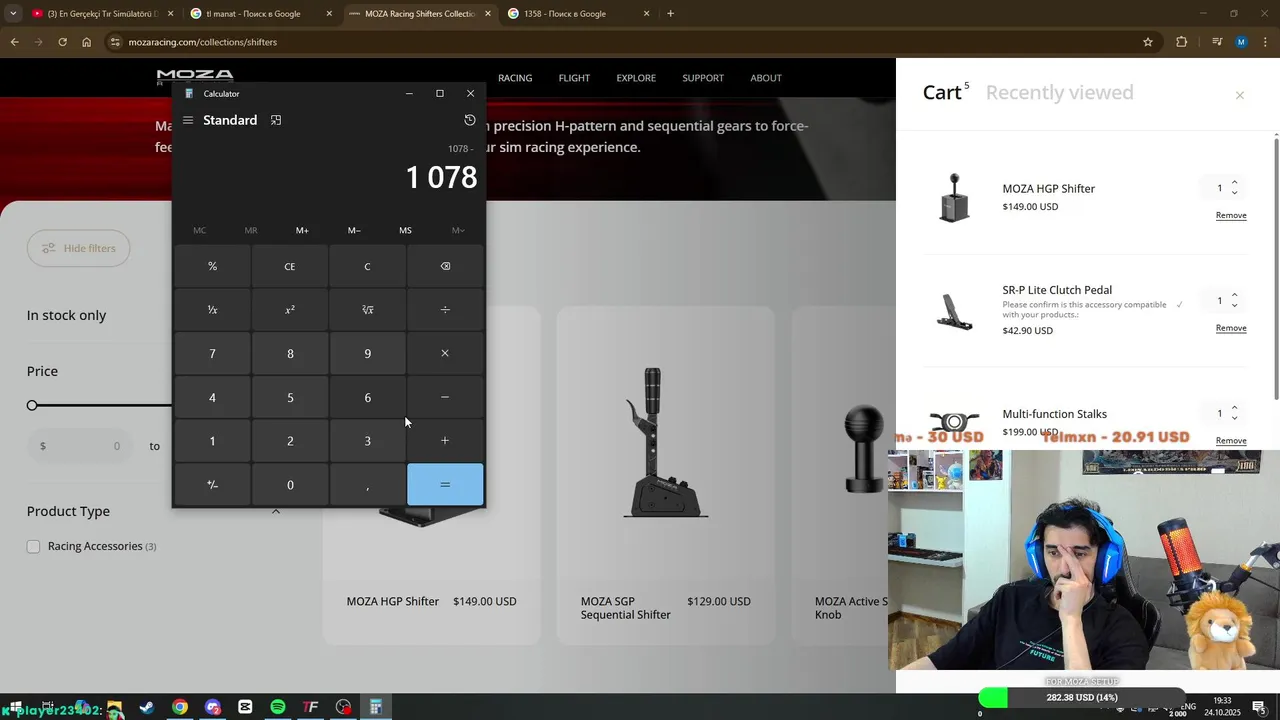Open the Chrome profile avatar M
The image size is (1280, 720).
(1241, 42)
